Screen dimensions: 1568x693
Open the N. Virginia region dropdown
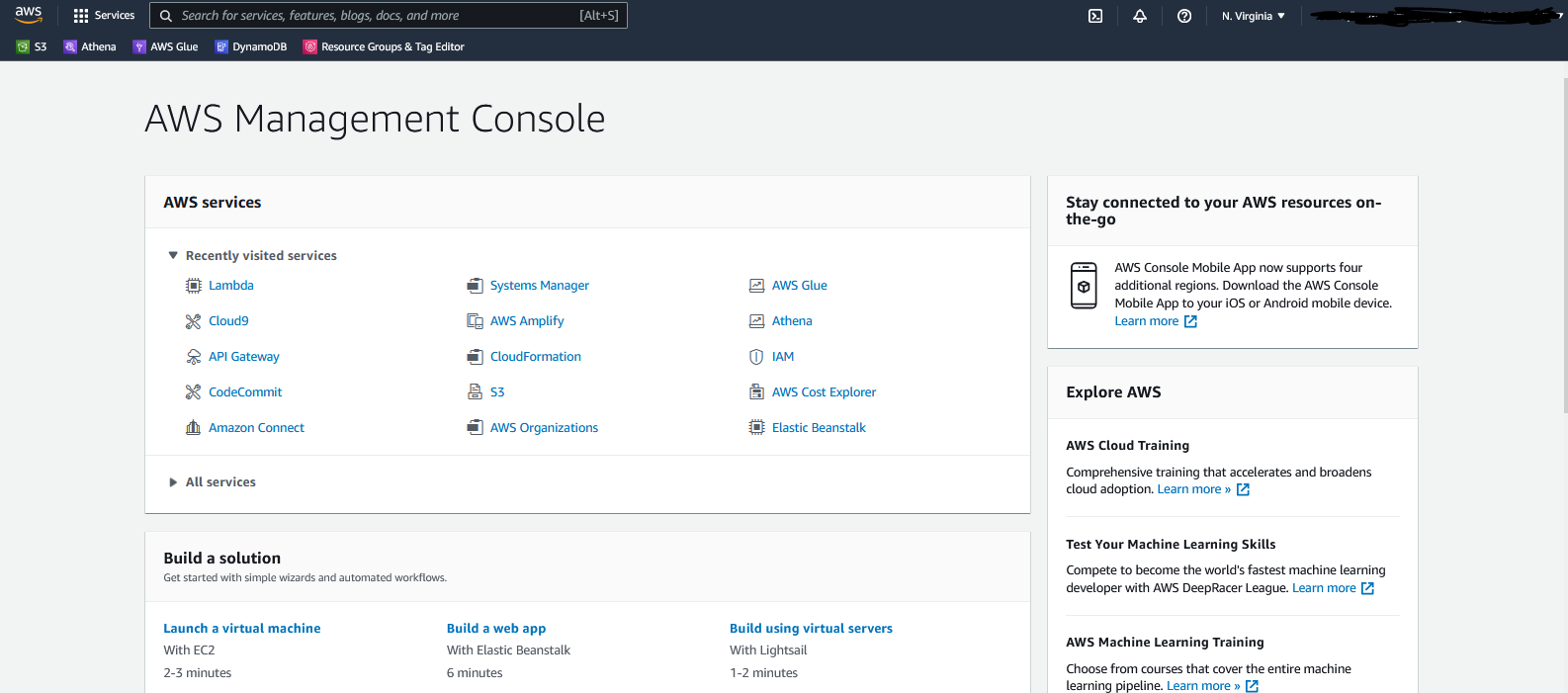tap(1254, 16)
